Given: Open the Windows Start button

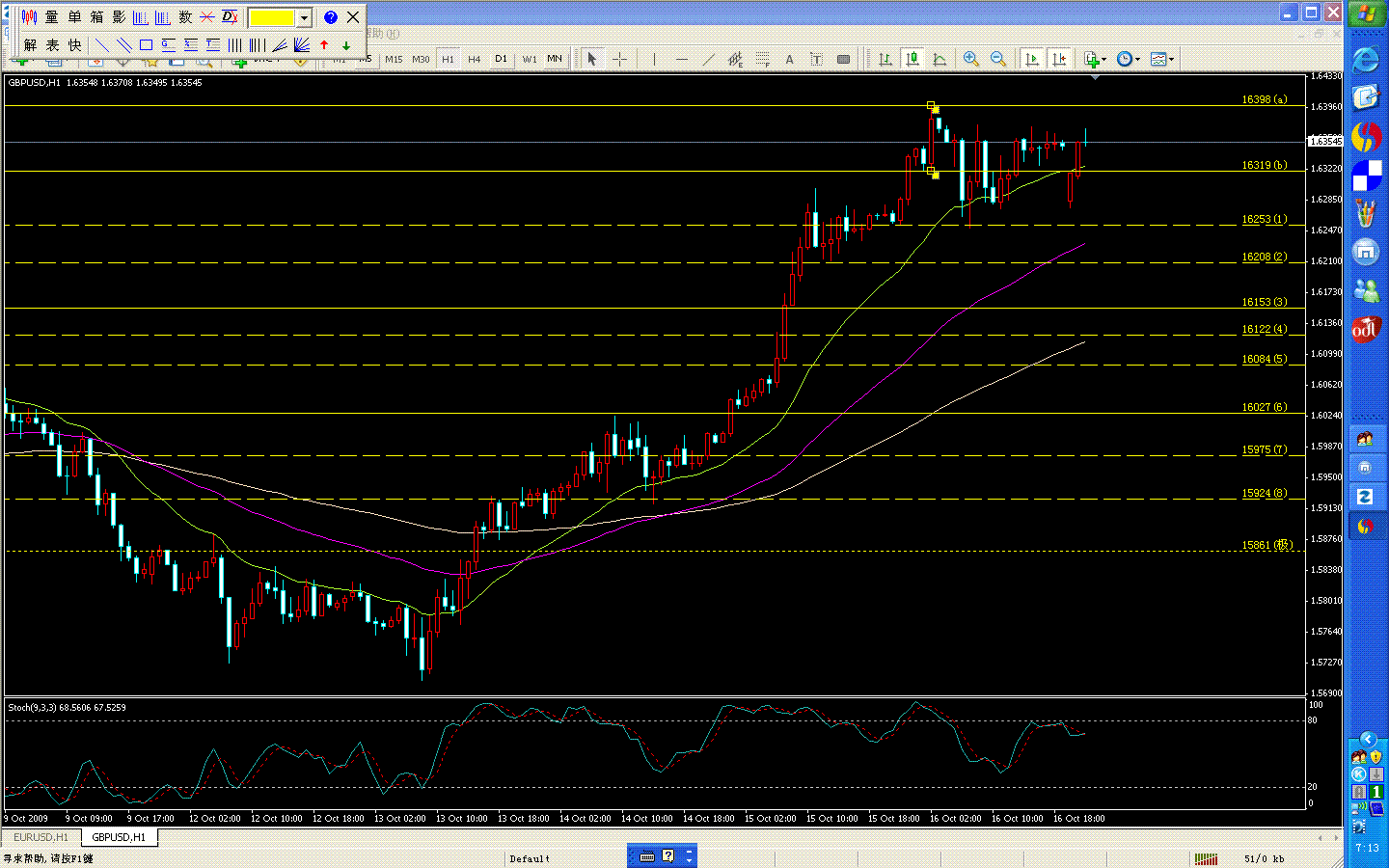Looking at the screenshot, I should [x=1367, y=14].
